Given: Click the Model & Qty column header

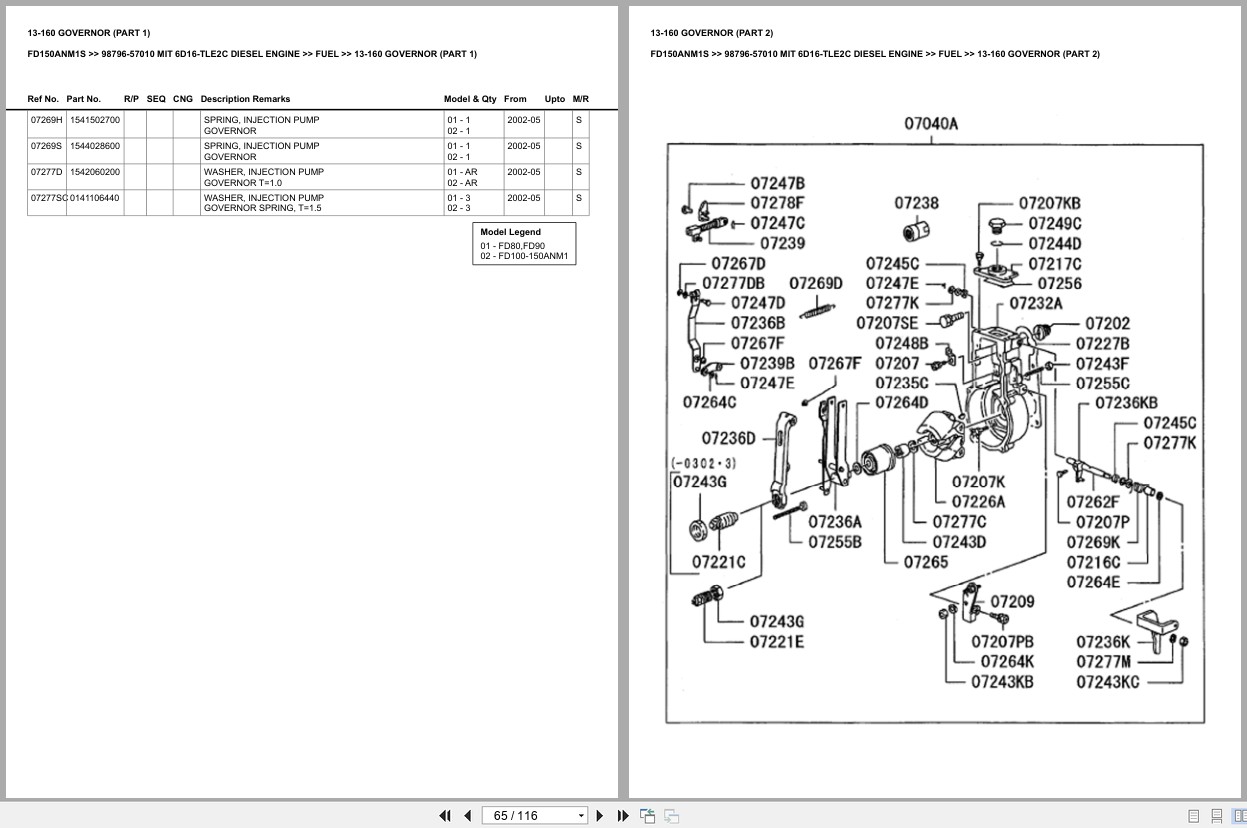Looking at the screenshot, I should click(470, 99).
